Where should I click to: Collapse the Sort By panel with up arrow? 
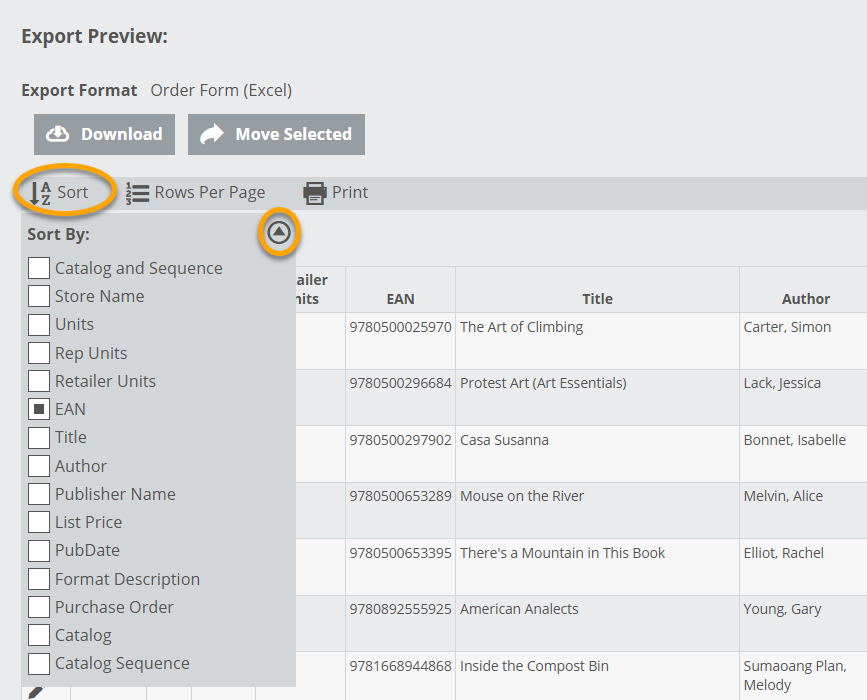coord(279,233)
